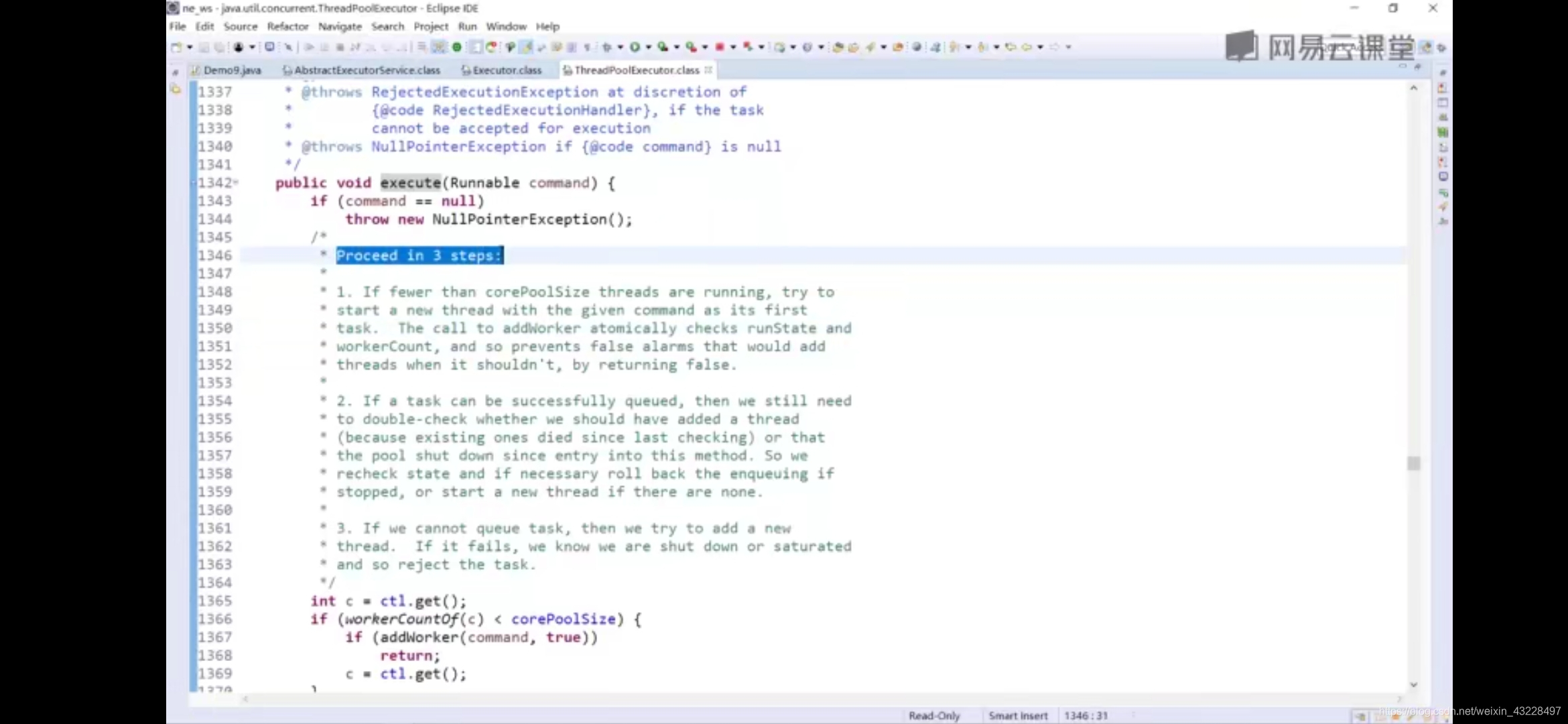Click the highlighted execute method name

pyautogui.click(x=411, y=182)
